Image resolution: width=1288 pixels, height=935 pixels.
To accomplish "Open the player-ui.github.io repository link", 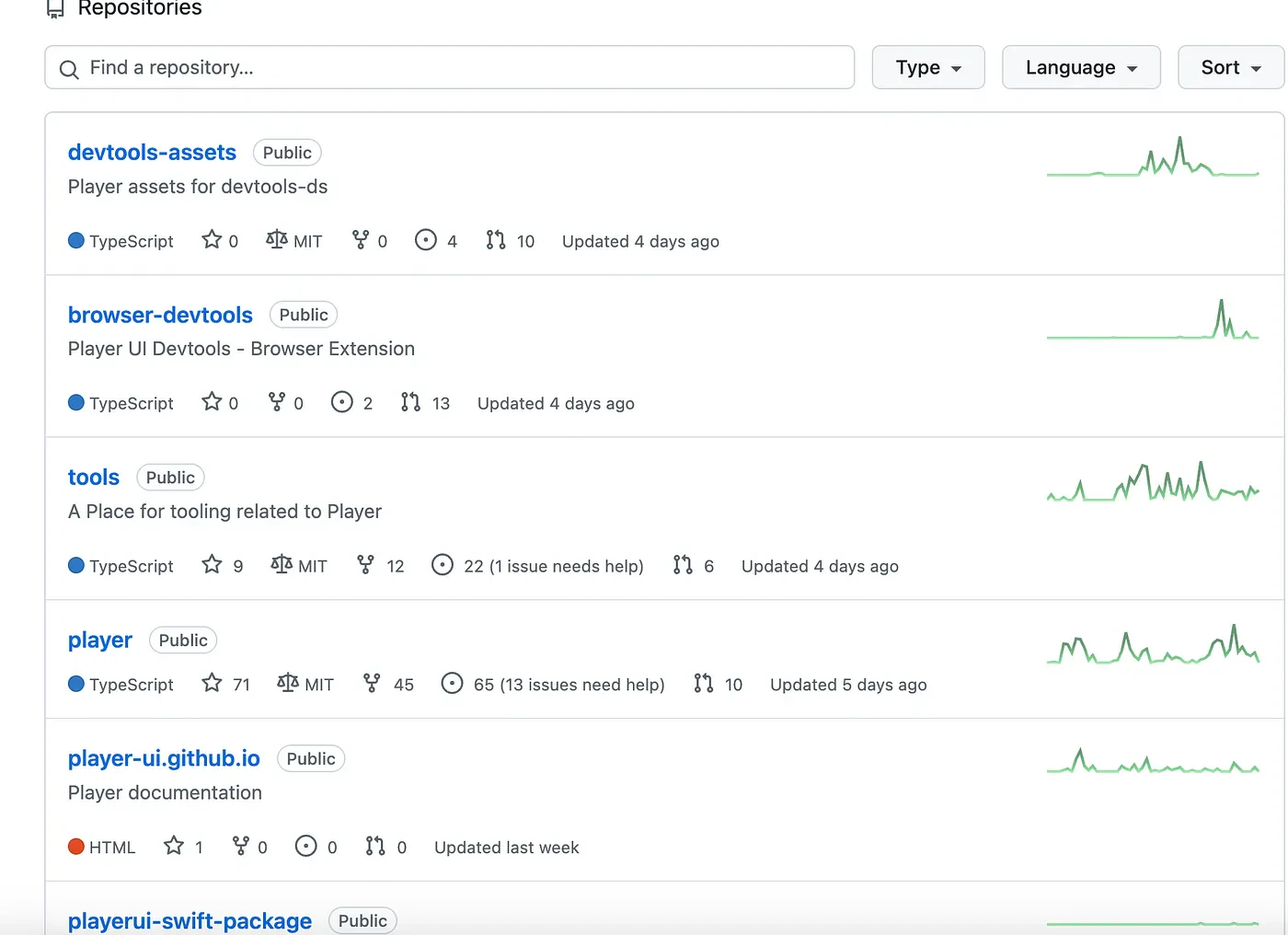I will point(164,758).
